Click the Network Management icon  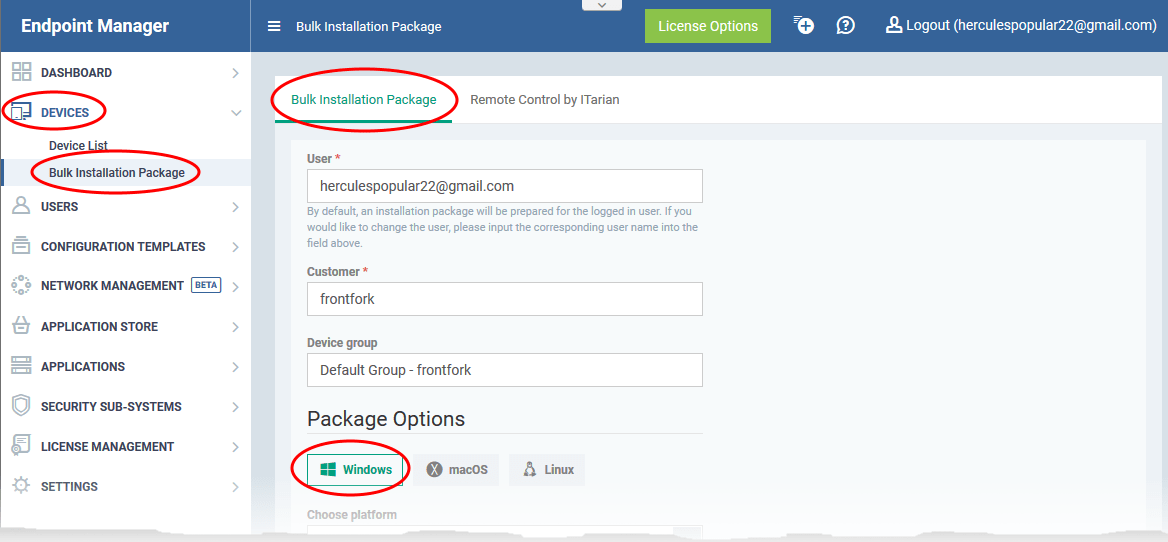click(22, 286)
